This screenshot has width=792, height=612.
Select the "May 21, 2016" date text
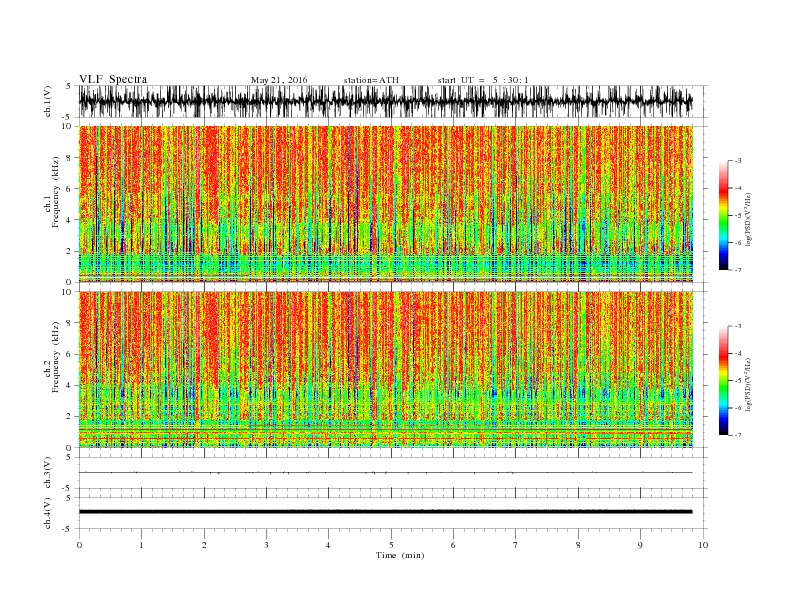[x=279, y=80]
